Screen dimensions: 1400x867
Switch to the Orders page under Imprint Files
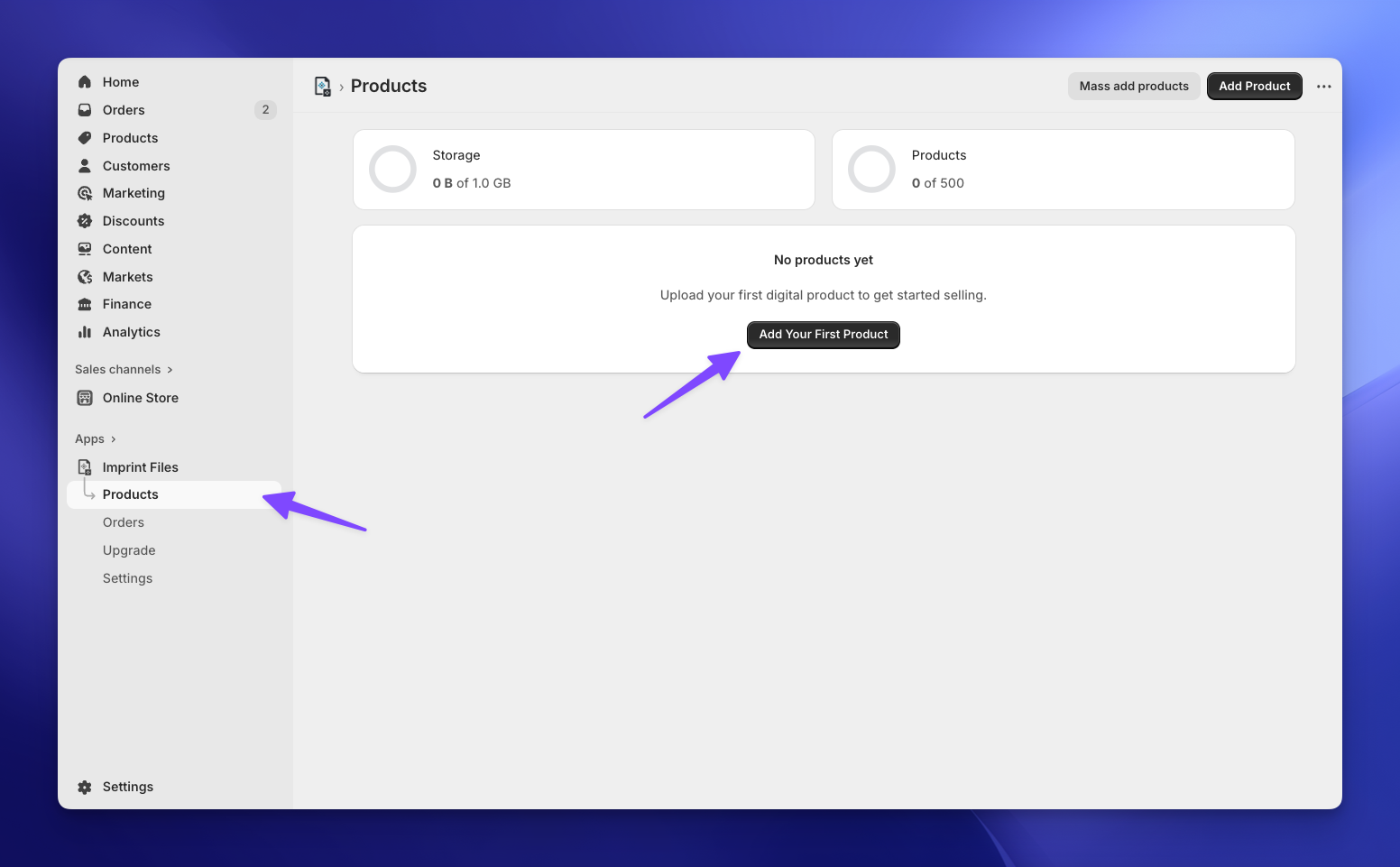point(124,521)
